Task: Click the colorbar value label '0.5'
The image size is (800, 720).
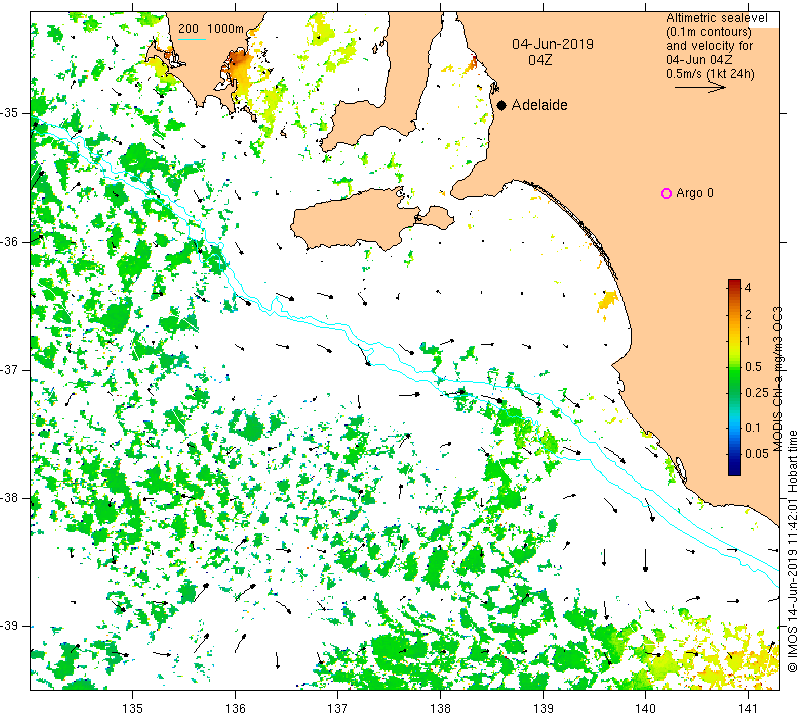Action: [753, 366]
